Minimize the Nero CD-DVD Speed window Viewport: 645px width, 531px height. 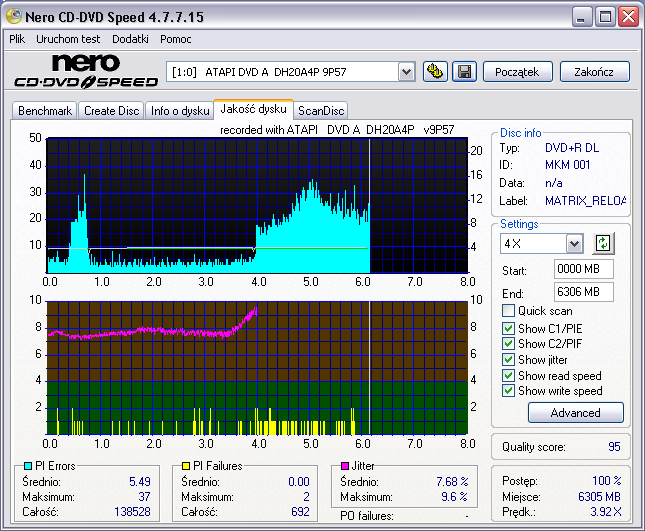coord(582,17)
